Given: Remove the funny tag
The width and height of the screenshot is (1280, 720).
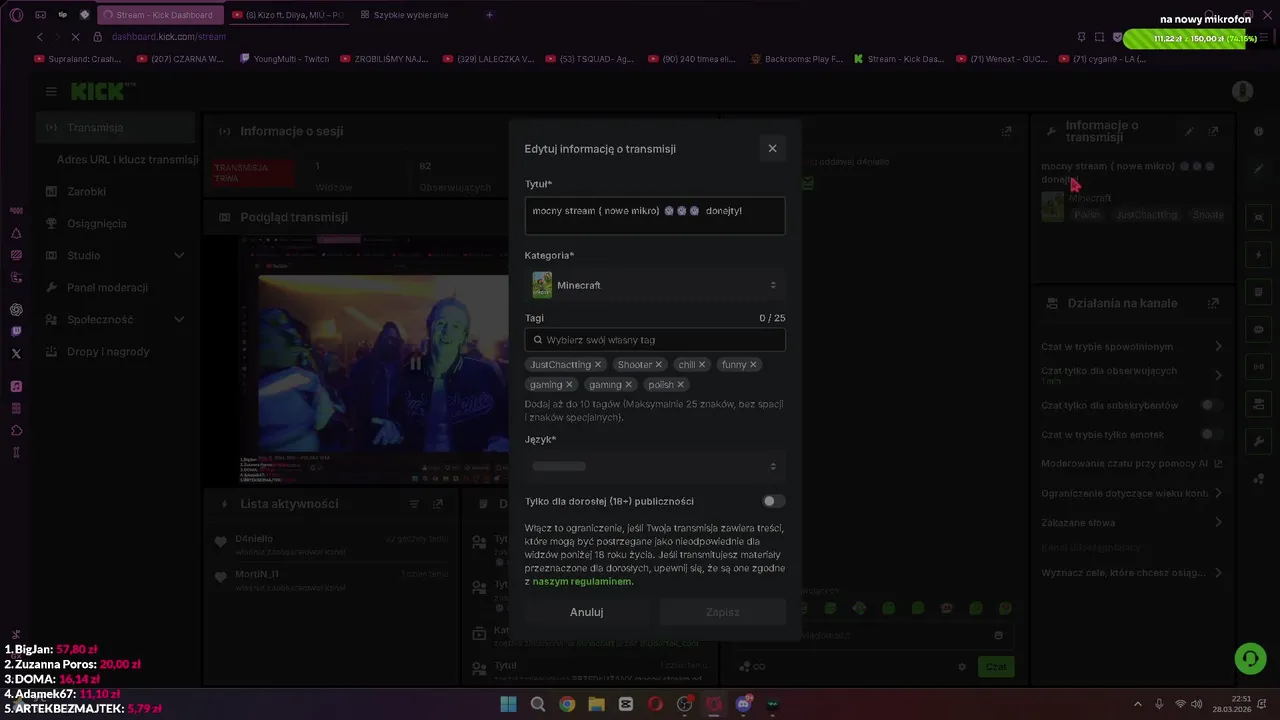Looking at the screenshot, I should pyautogui.click(x=753, y=365).
